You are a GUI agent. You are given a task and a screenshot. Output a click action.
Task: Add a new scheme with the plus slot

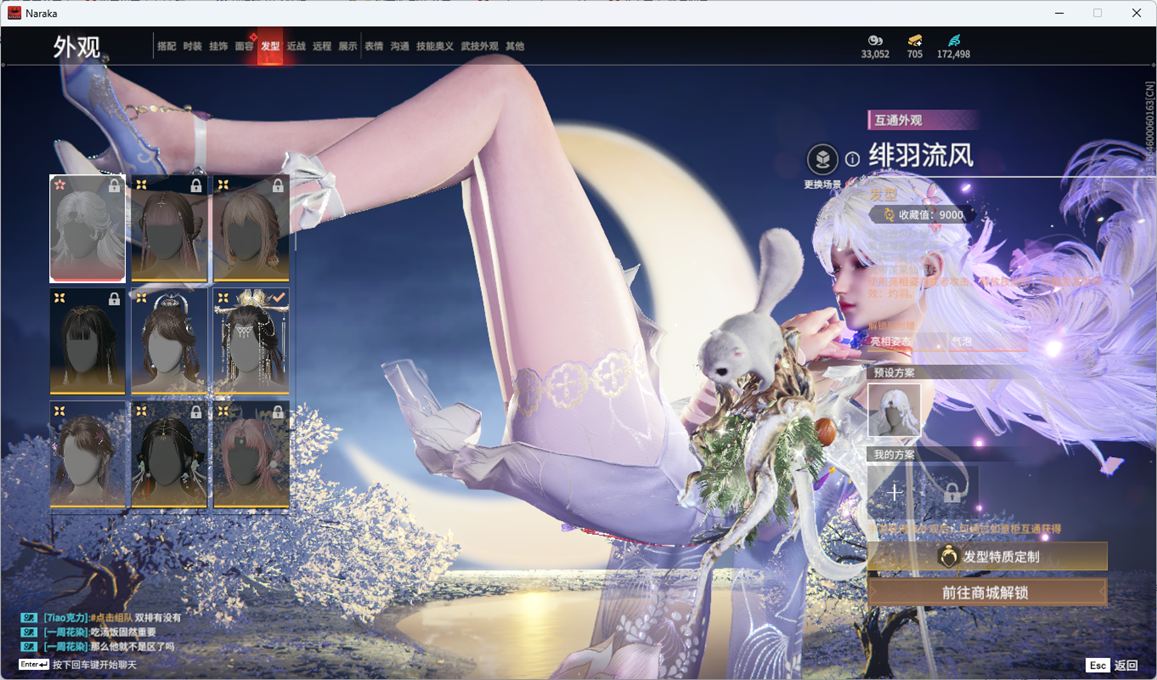tap(894, 492)
